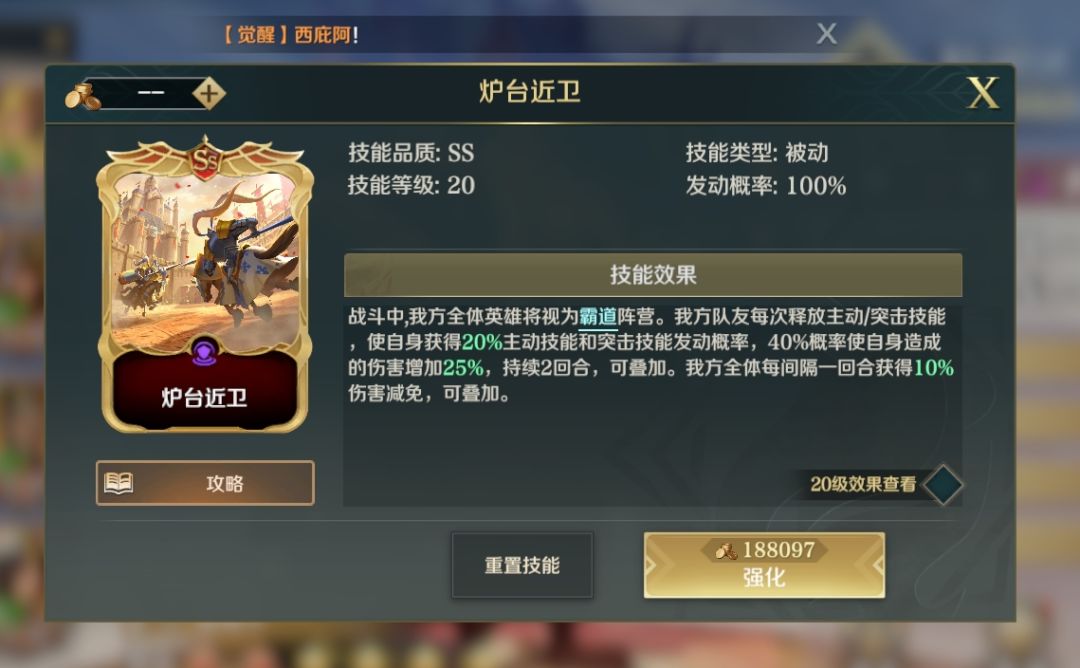Viewport: 1080px width, 668px height.
Task: Click the 20级效果查看 label text
Action: pos(863,484)
